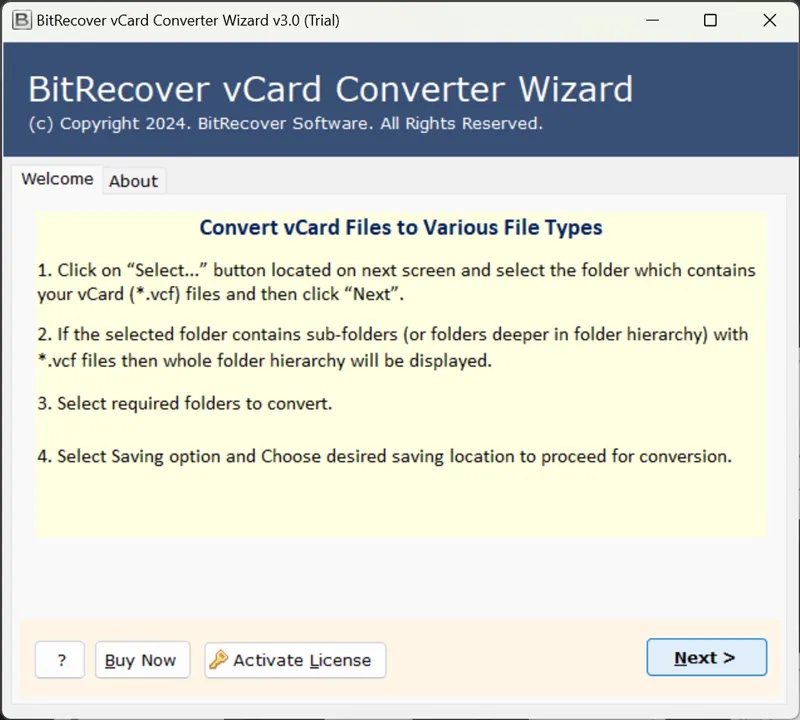Viewport: 800px width, 720px height.
Task: Select the Welcome tab
Action: tap(57, 180)
